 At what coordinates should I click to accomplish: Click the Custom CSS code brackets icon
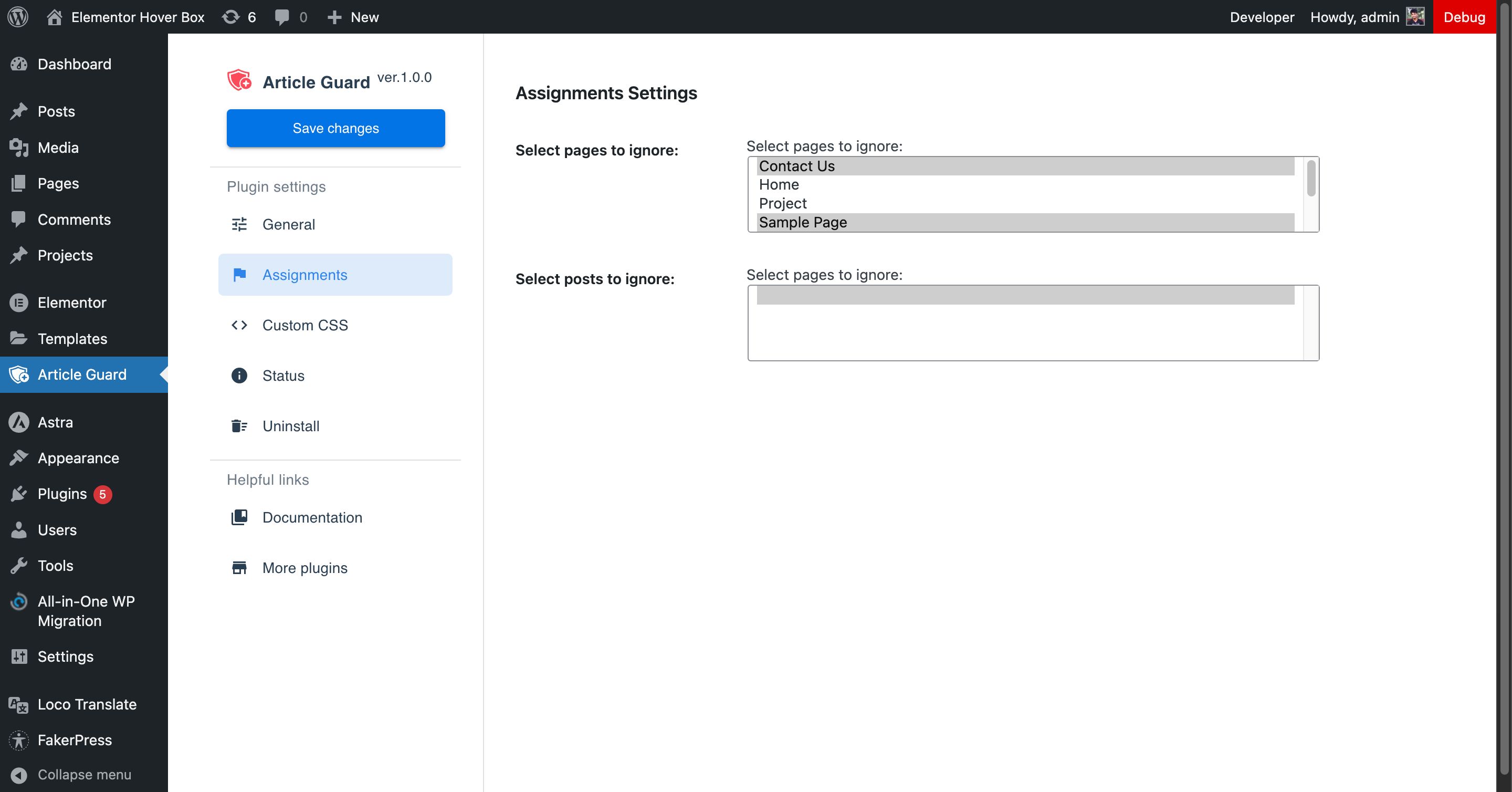click(239, 325)
